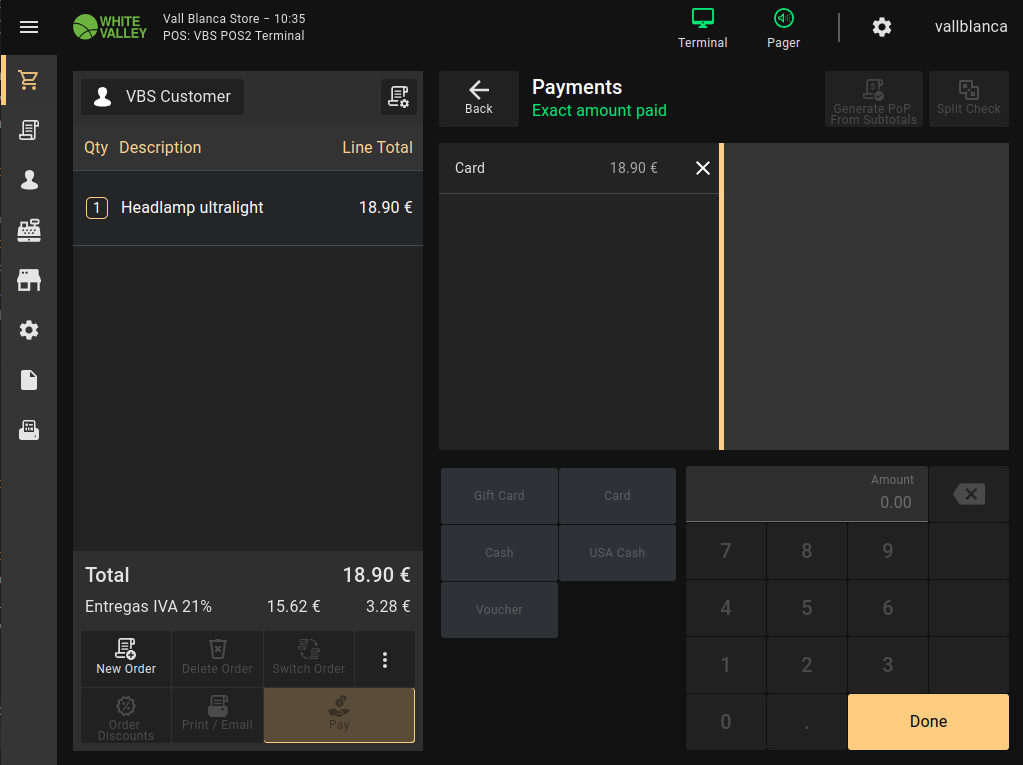
Task: Tap keypad digit 2
Action: click(806, 665)
